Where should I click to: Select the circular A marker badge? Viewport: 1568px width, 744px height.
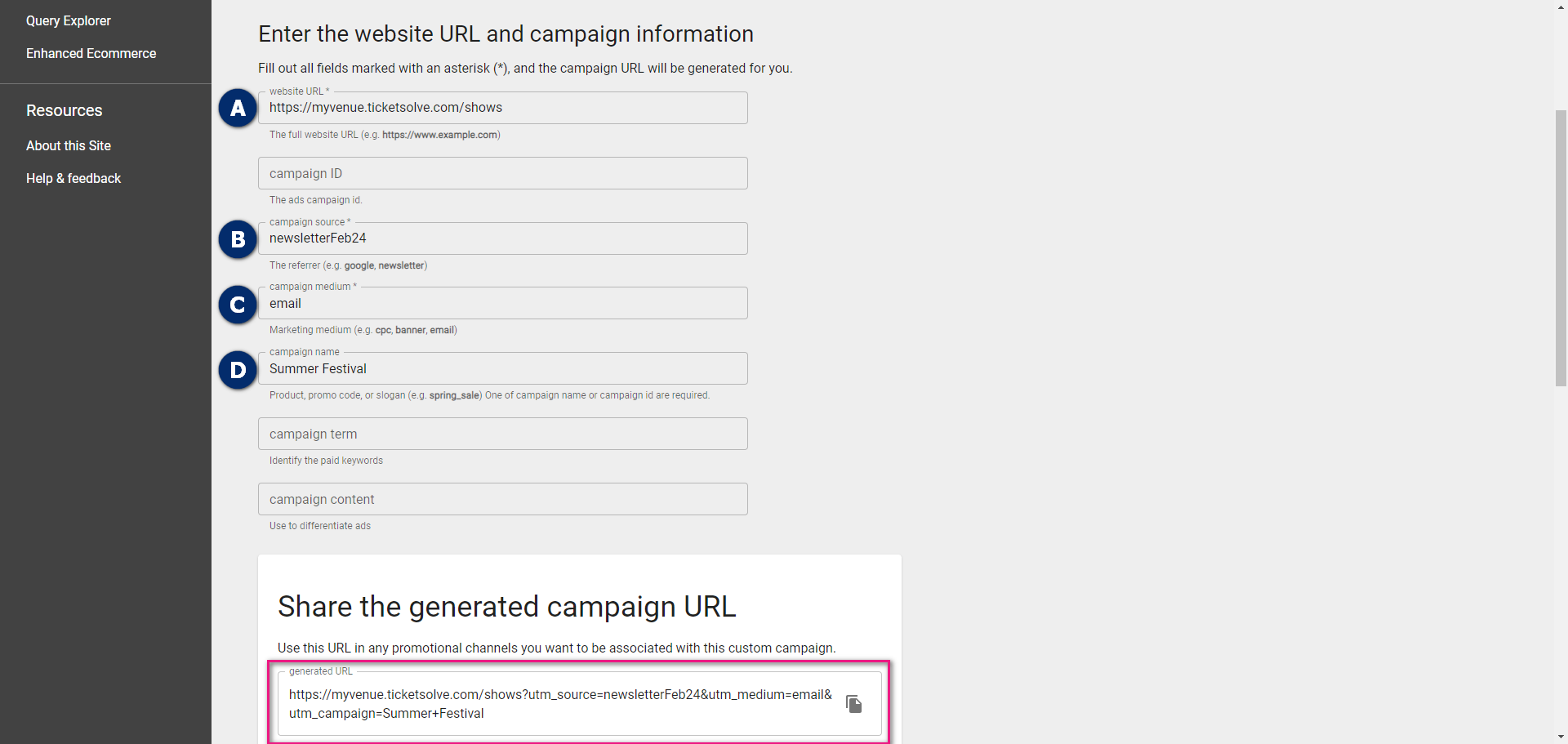coord(237,107)
